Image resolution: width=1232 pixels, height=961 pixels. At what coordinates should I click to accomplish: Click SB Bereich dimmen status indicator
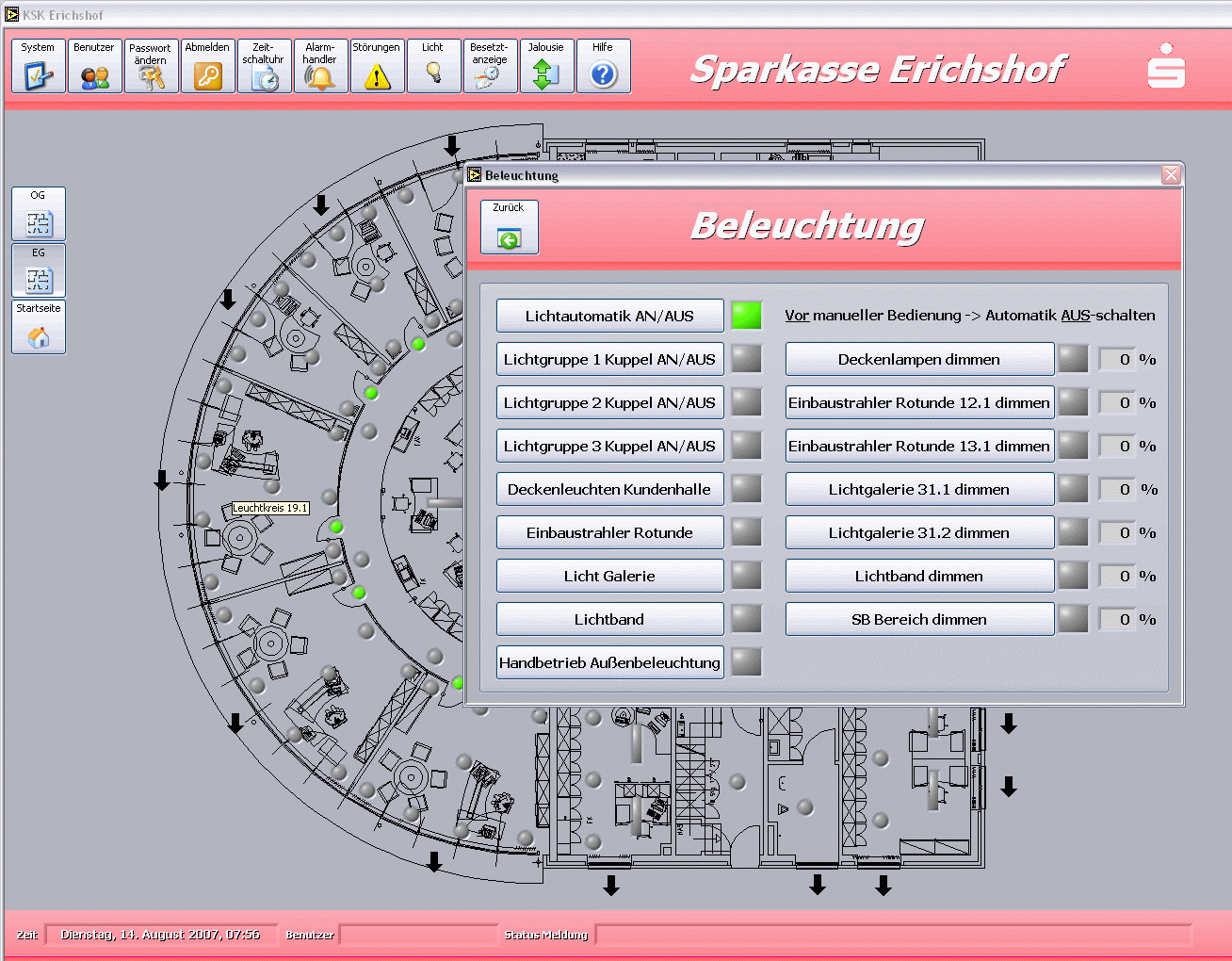(1073, 619)
